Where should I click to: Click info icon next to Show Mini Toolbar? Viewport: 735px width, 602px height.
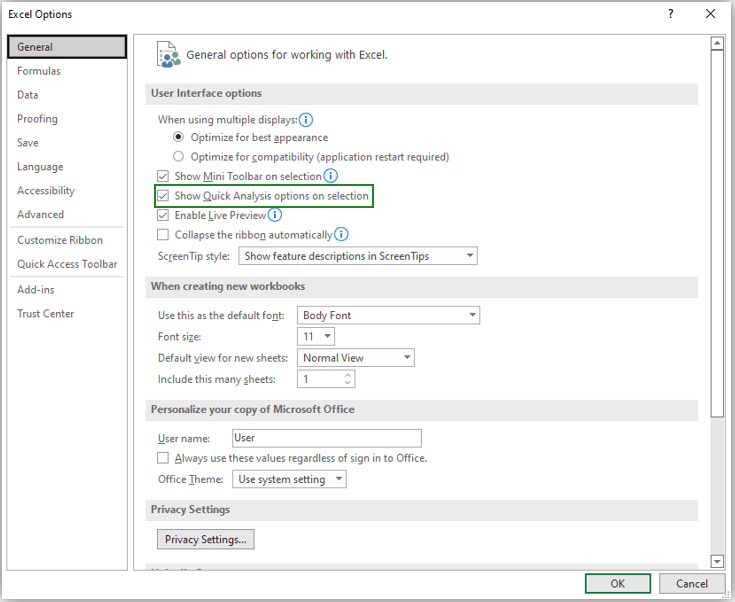tap(330, 176)
